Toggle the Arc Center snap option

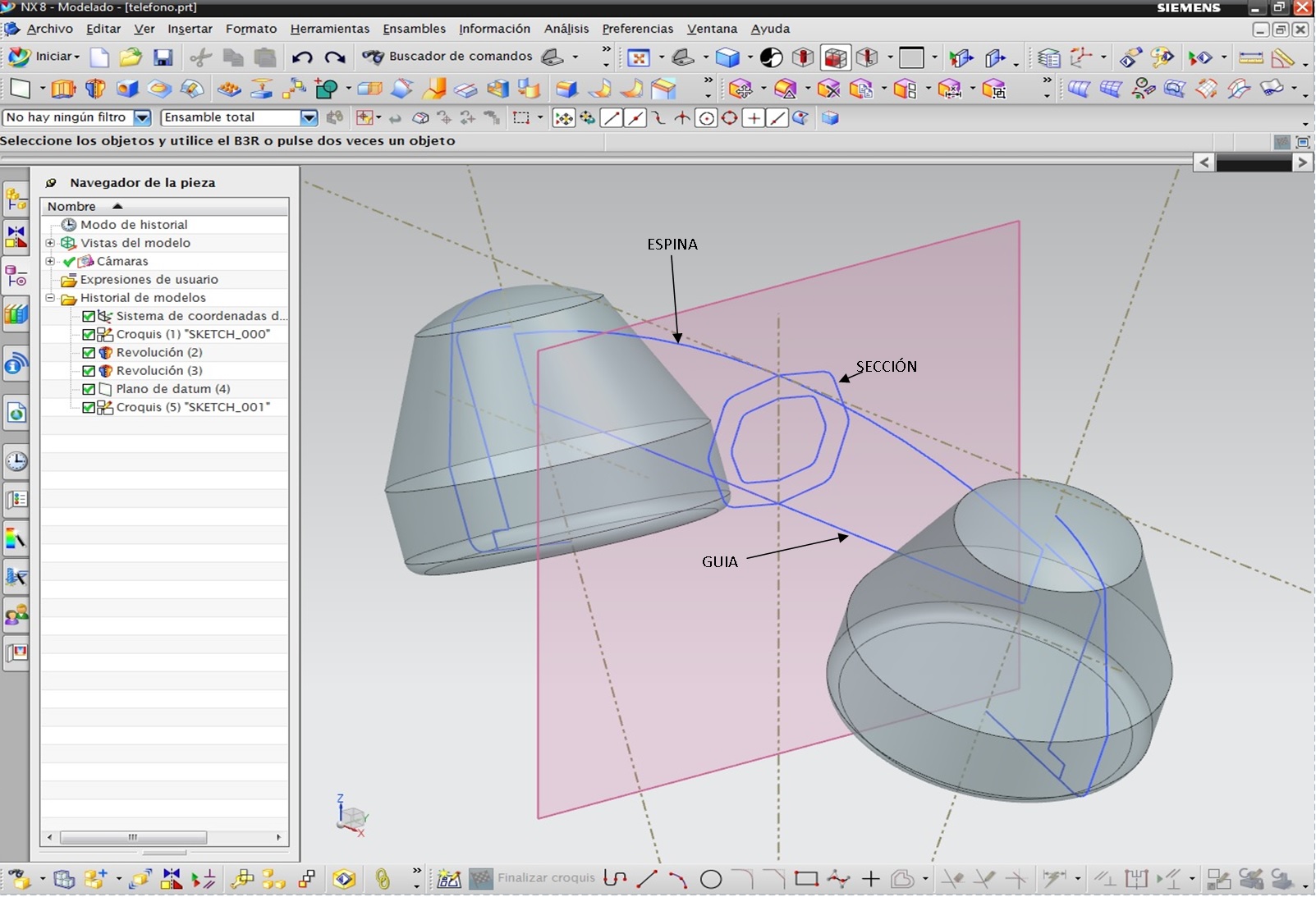705,118
